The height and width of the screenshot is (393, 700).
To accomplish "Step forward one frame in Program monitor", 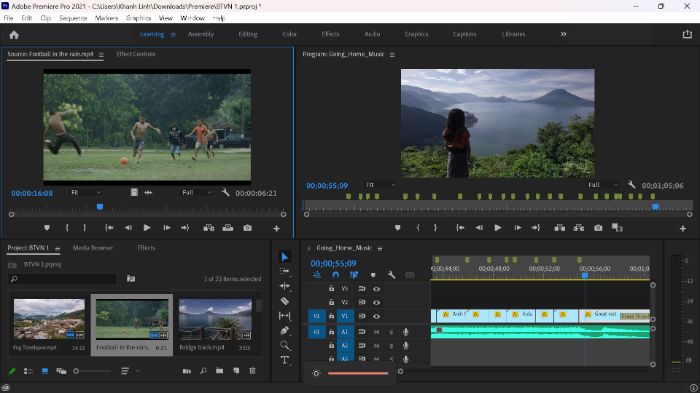I will point(517,228).
